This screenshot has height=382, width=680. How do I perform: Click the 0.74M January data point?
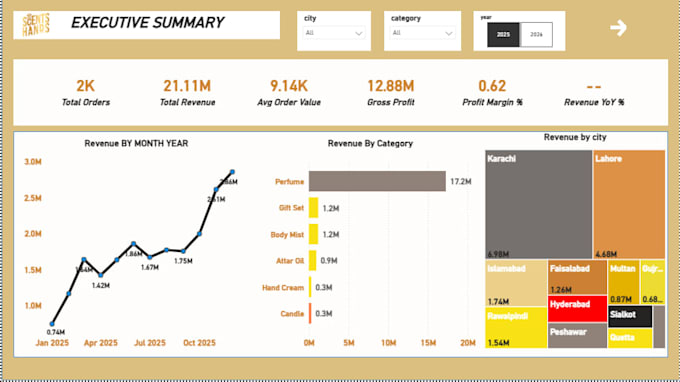tap(52, 324)
